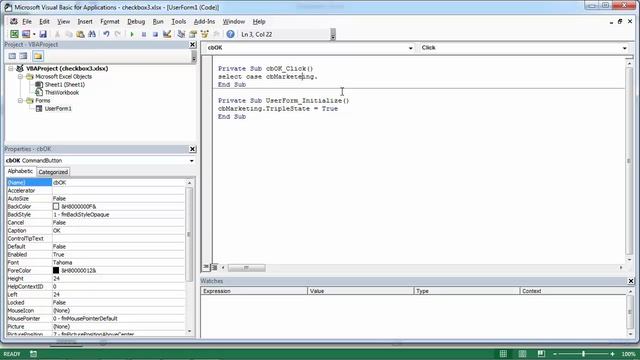Viewport: 640px width, 360px height.
Task: Select UserForm1 in project tree
Action: click(x=58, y=109)
